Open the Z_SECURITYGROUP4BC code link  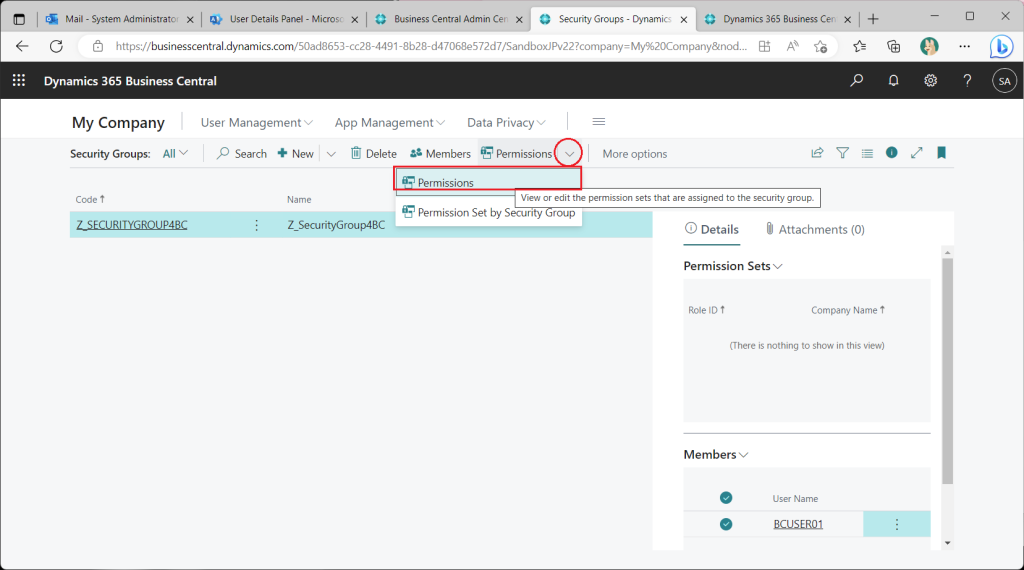point(132,225)
